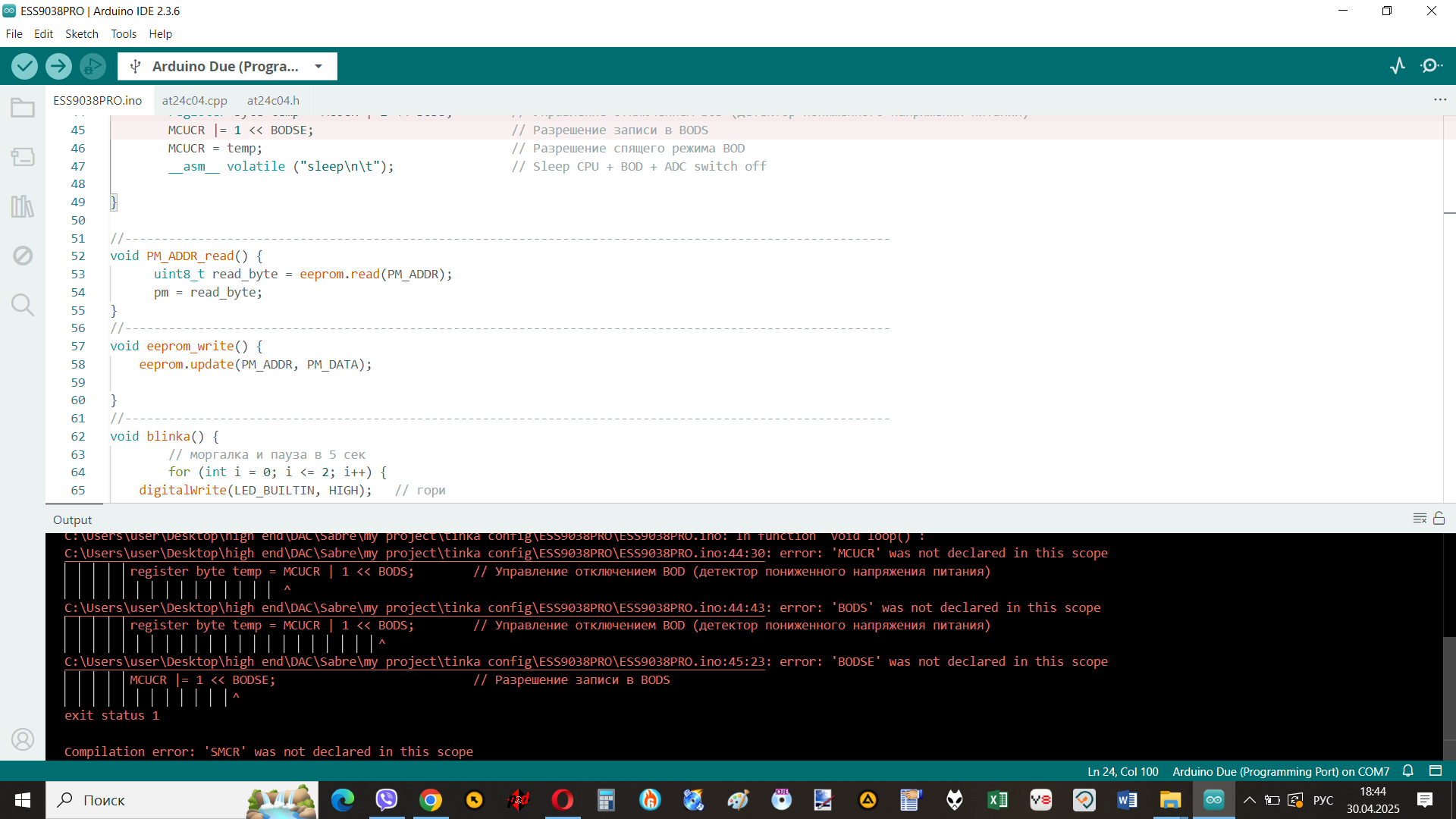The width and height of the screenshot is (1456, 819).
Task: Click the Upload arrow button
Action: pyautogui.click(x=58, y=66)
